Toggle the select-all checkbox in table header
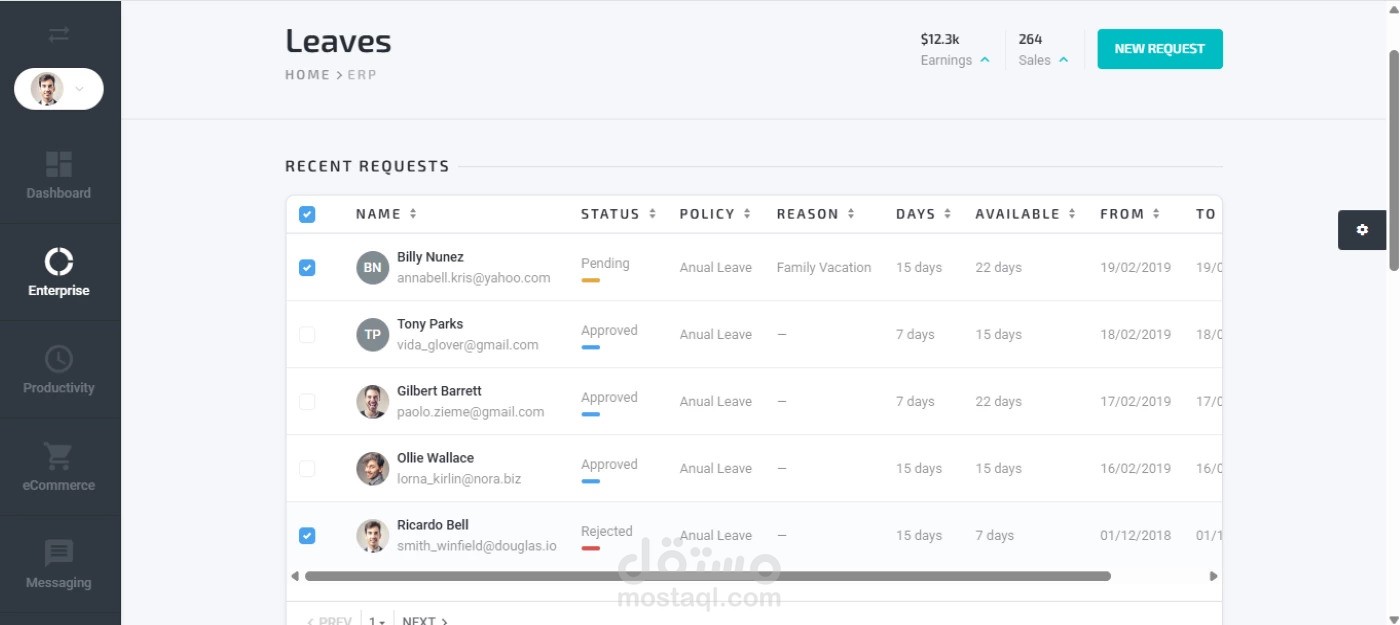 pos(307,214)
